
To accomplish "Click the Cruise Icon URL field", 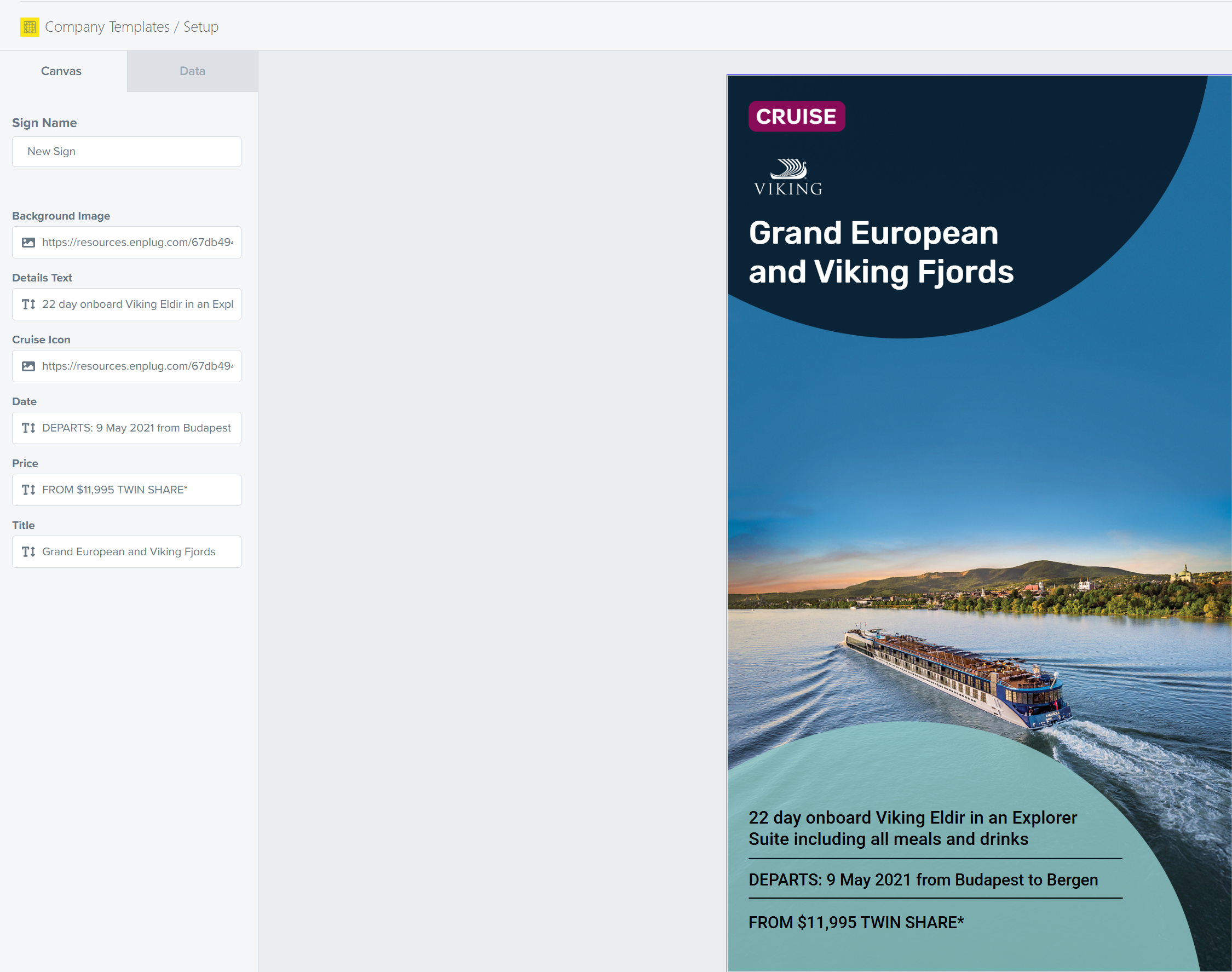I will 136,366.
